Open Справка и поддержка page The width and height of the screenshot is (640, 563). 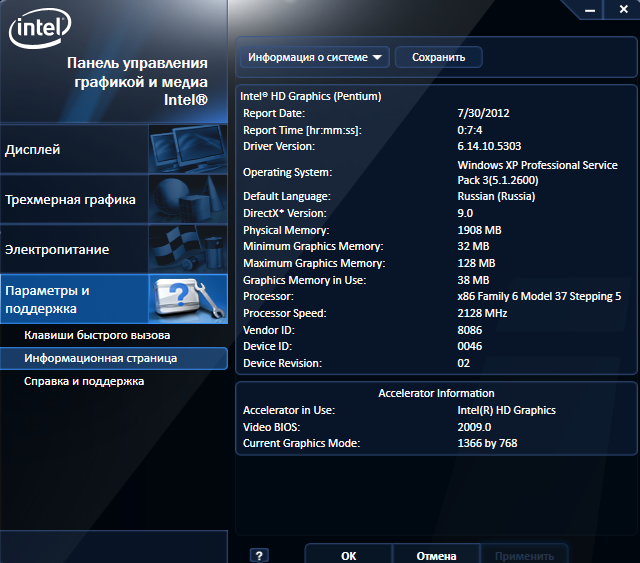[84, 381]
